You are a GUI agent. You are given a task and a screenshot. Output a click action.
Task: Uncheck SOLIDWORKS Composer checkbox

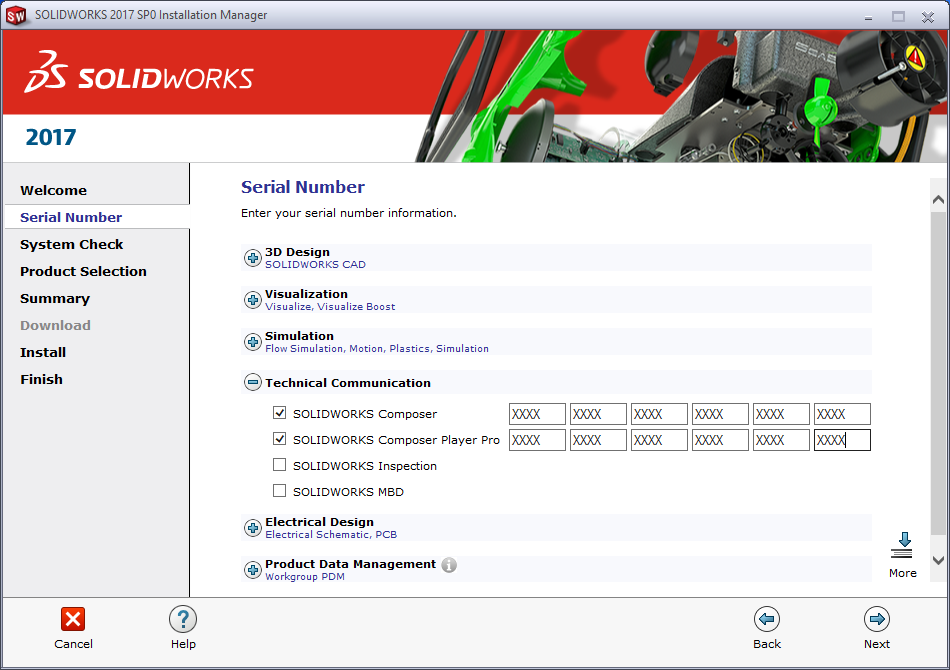(279, 413)
